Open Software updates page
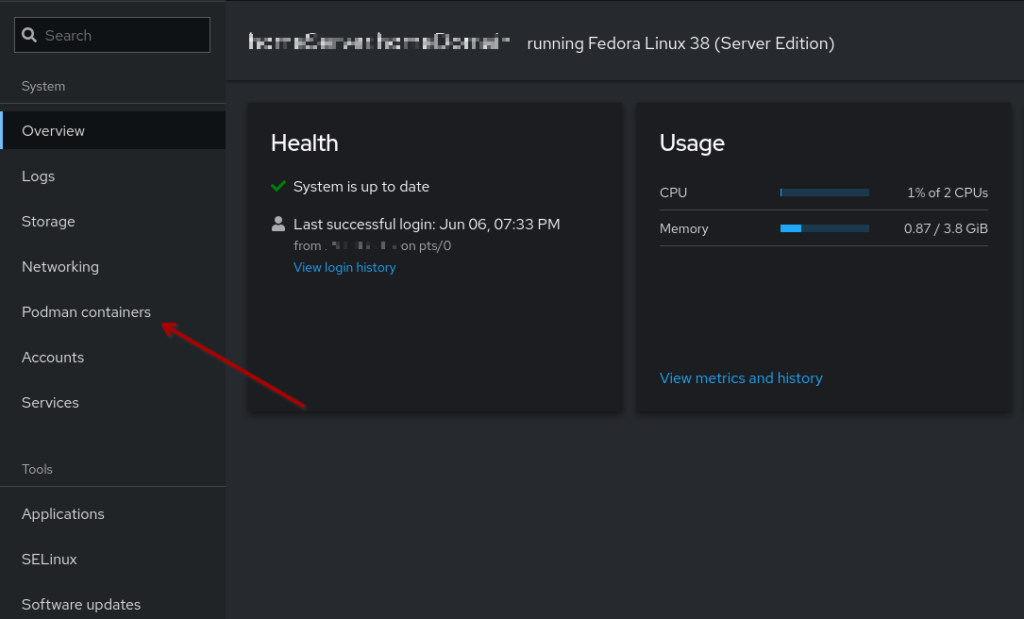This screenshot has height=619, width=1024. 81,604
